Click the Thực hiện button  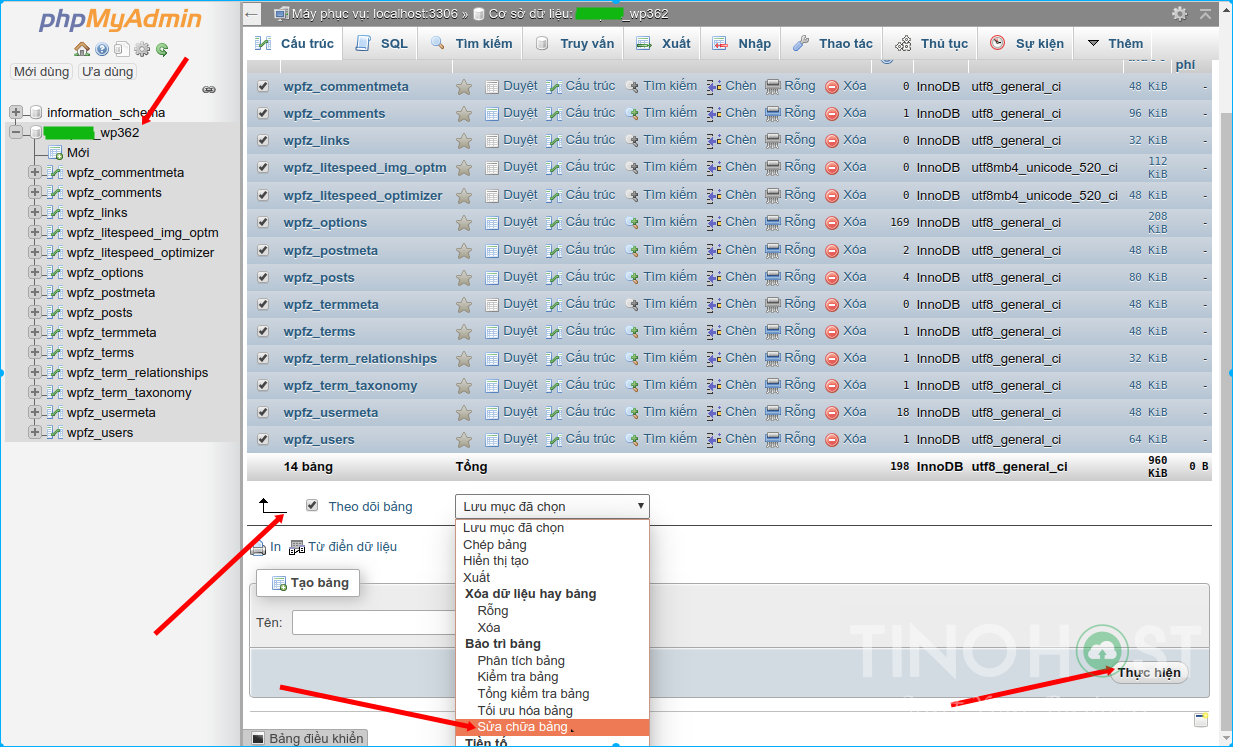click(x=1149, y=672)
